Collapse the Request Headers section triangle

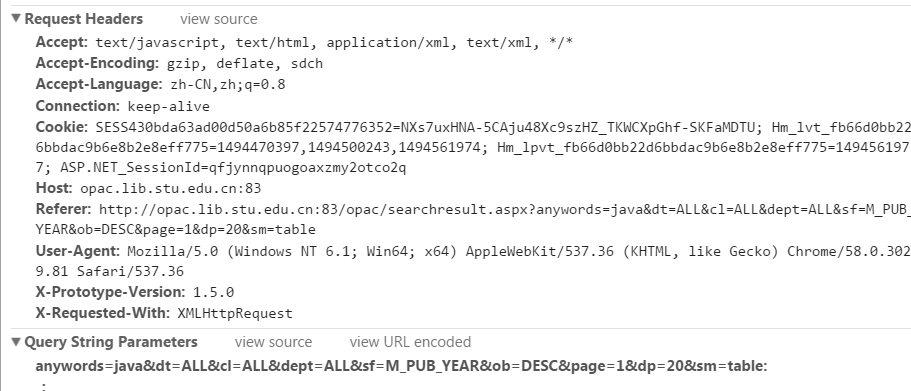click(x=16, y=19)
